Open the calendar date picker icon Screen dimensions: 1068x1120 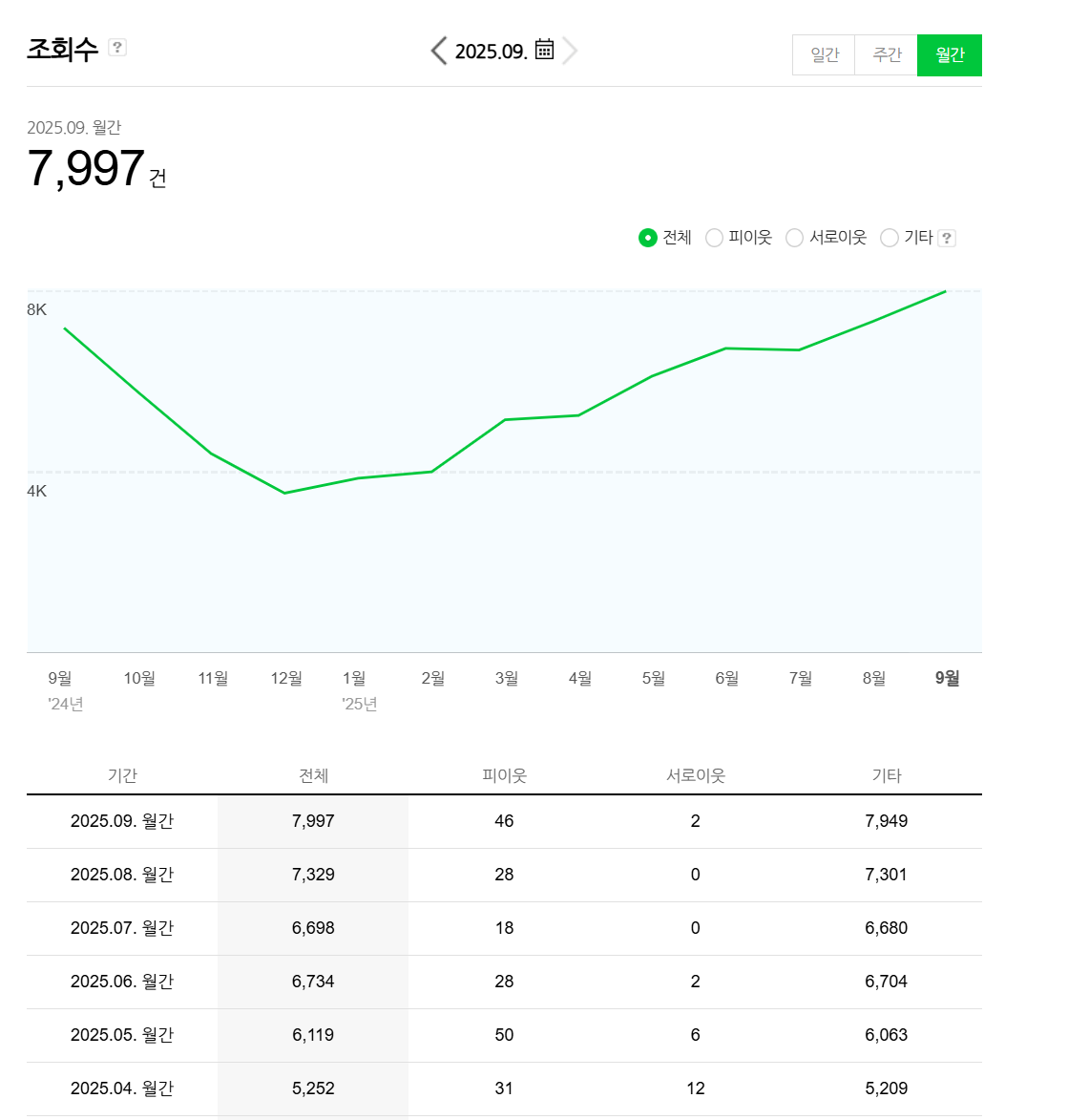544,50
